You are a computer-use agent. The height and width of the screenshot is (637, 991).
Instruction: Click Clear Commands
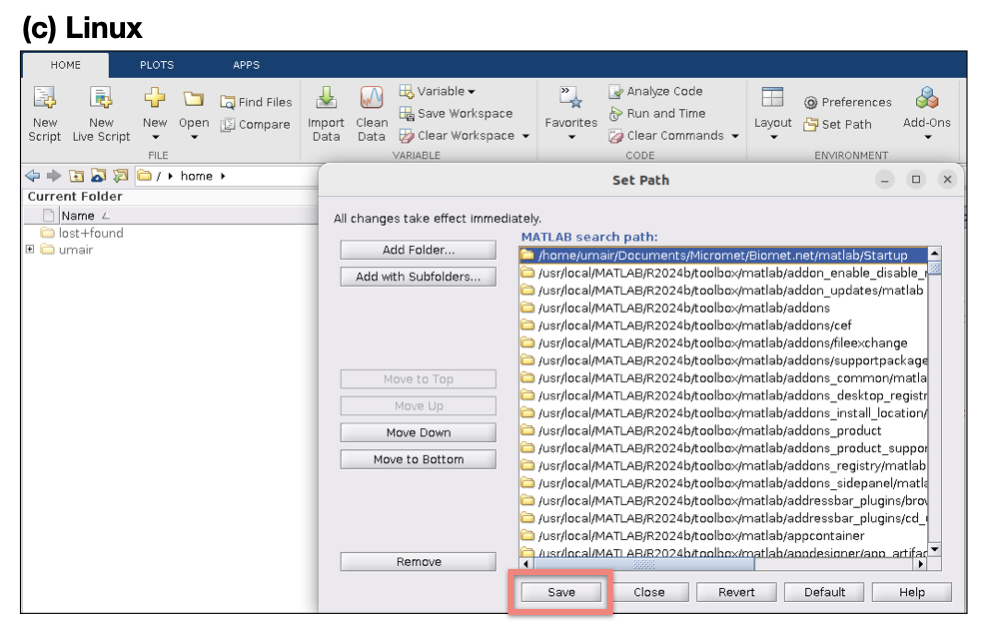click(x=666, y=136)
